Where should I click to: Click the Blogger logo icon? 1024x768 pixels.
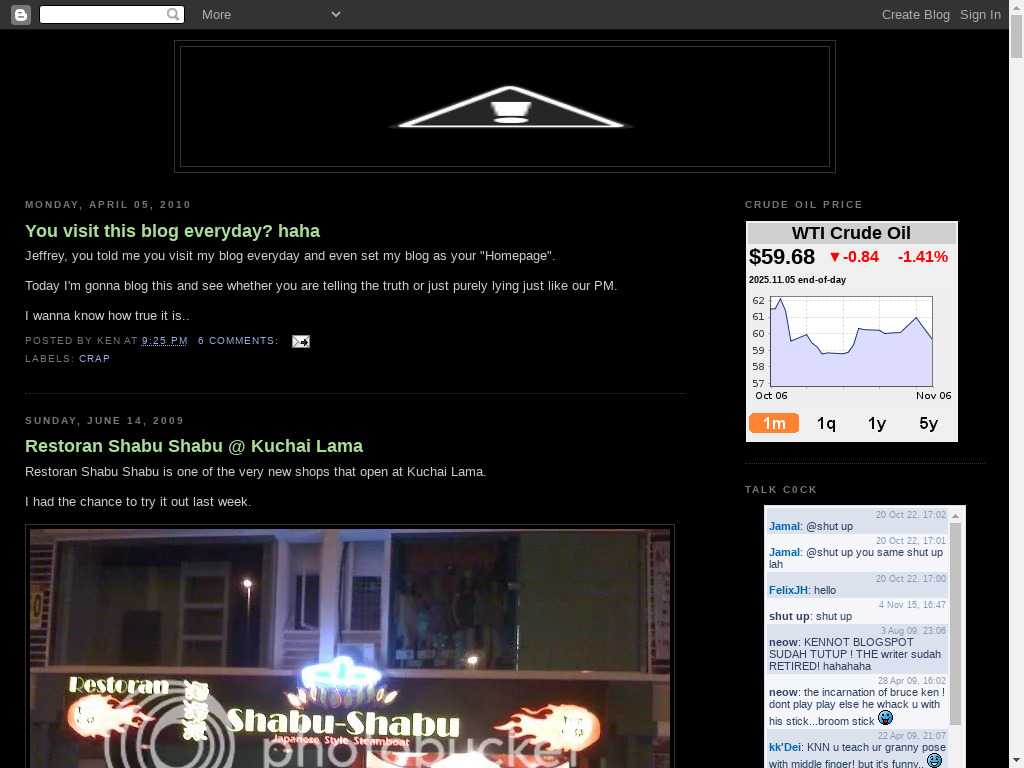[x=20, y=14]
